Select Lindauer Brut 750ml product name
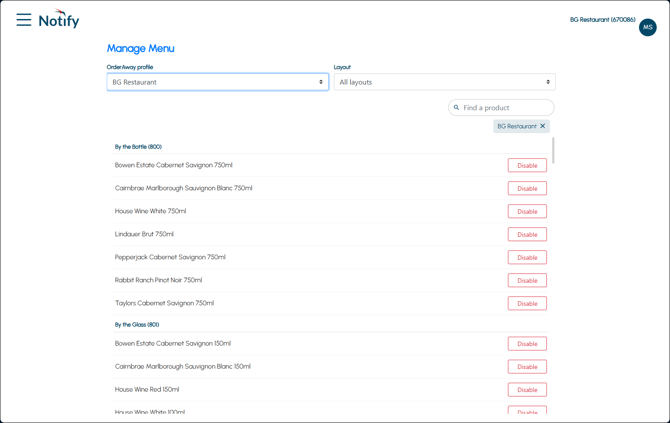670x423 pixels. click(x=144, y=234)
